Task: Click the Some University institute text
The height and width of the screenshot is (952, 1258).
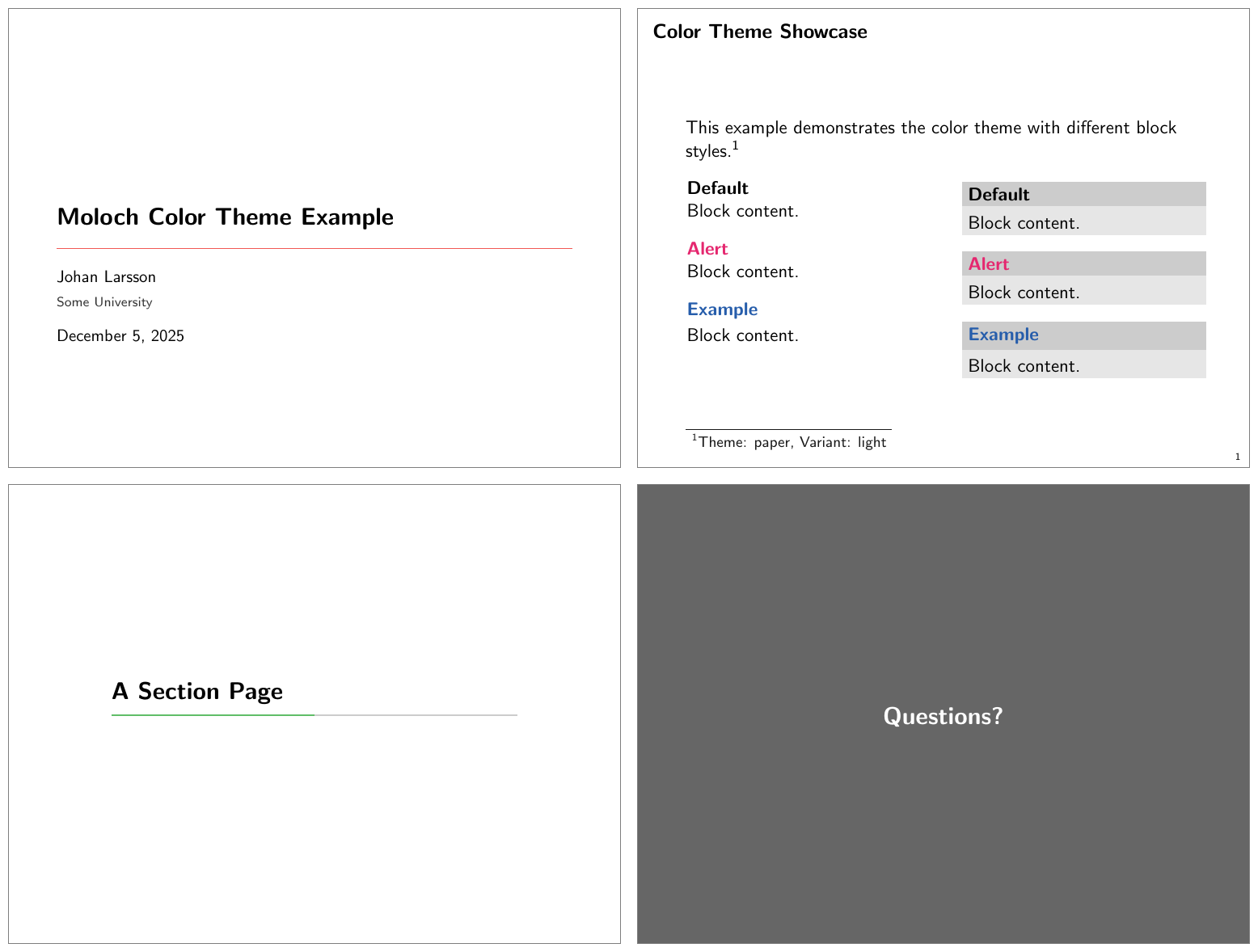Action: (x=104, y=302)
